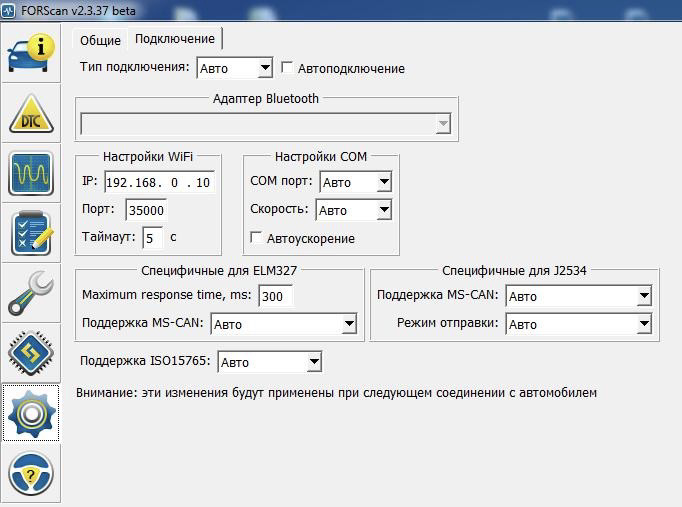682x507 pixels.
Task: Open the tests checklist section
Action: [x=31, y=233]
